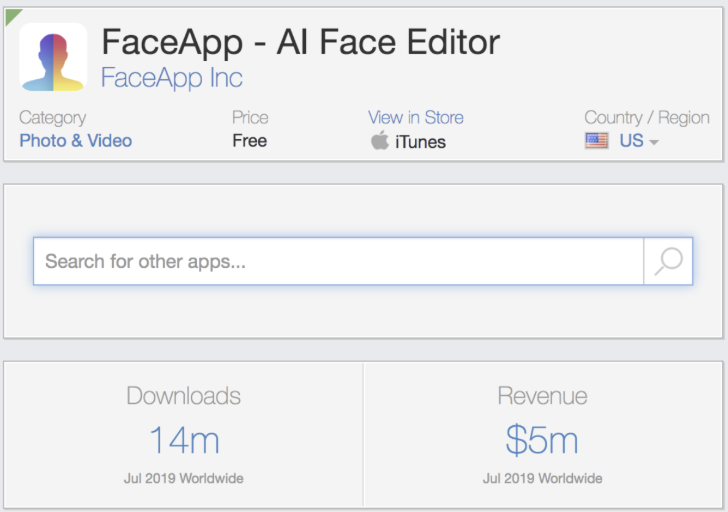Click the green corner flag marker

pos(11,15)
